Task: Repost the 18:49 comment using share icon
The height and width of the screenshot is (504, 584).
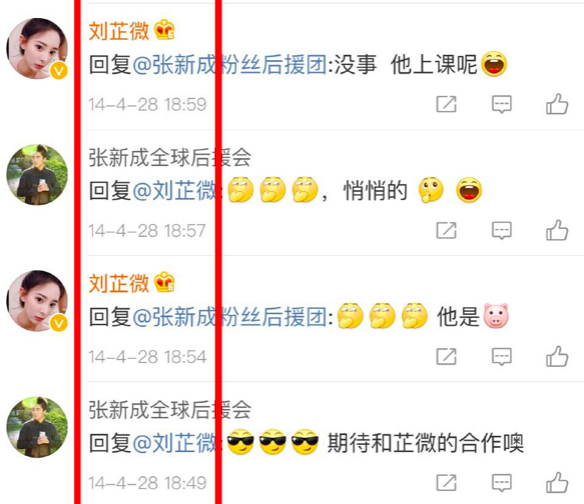Action: click(446, 483)
